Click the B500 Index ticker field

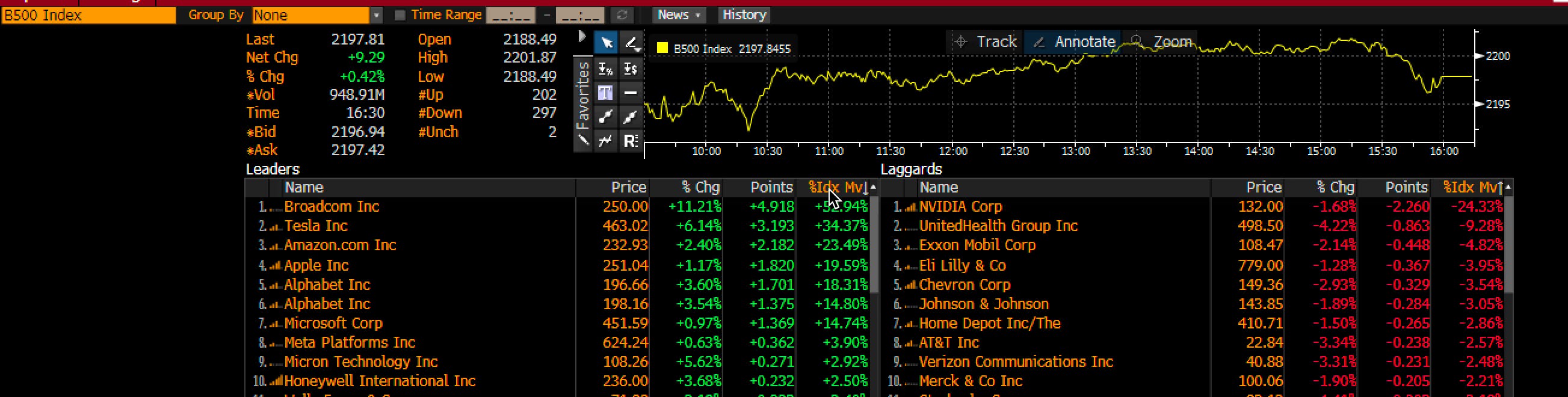pos(89,15)
